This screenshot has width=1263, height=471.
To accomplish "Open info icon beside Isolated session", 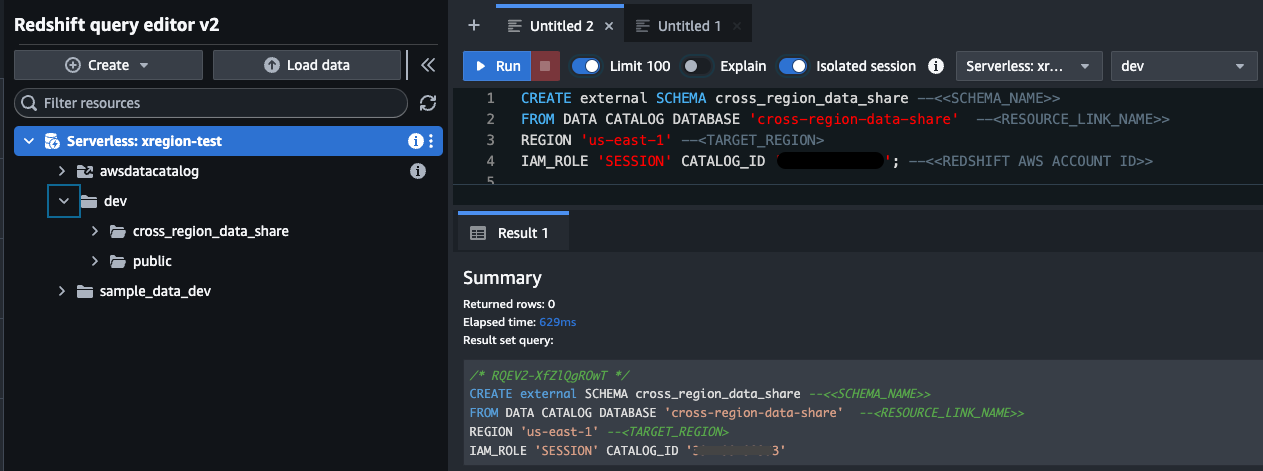I will [936, 66].
